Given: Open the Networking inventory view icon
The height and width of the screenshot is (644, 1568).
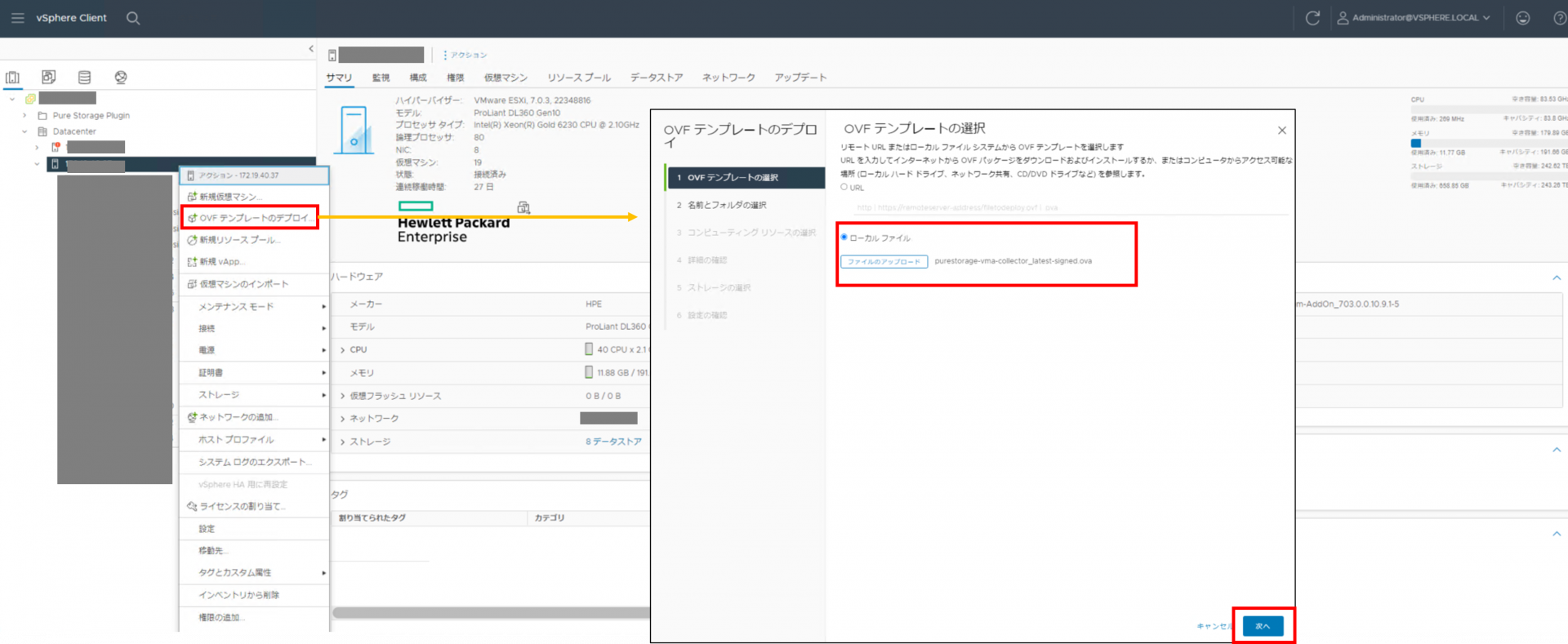Looking at the screenshot, I should click(x=121, y=78).
